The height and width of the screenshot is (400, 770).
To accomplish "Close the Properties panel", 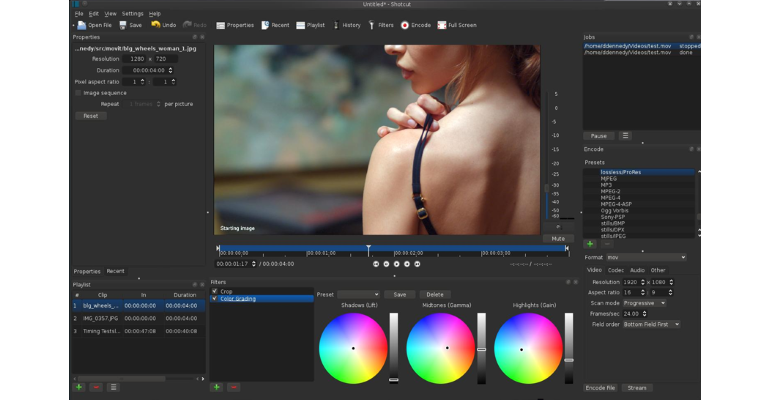I will [x=202, y=37].
